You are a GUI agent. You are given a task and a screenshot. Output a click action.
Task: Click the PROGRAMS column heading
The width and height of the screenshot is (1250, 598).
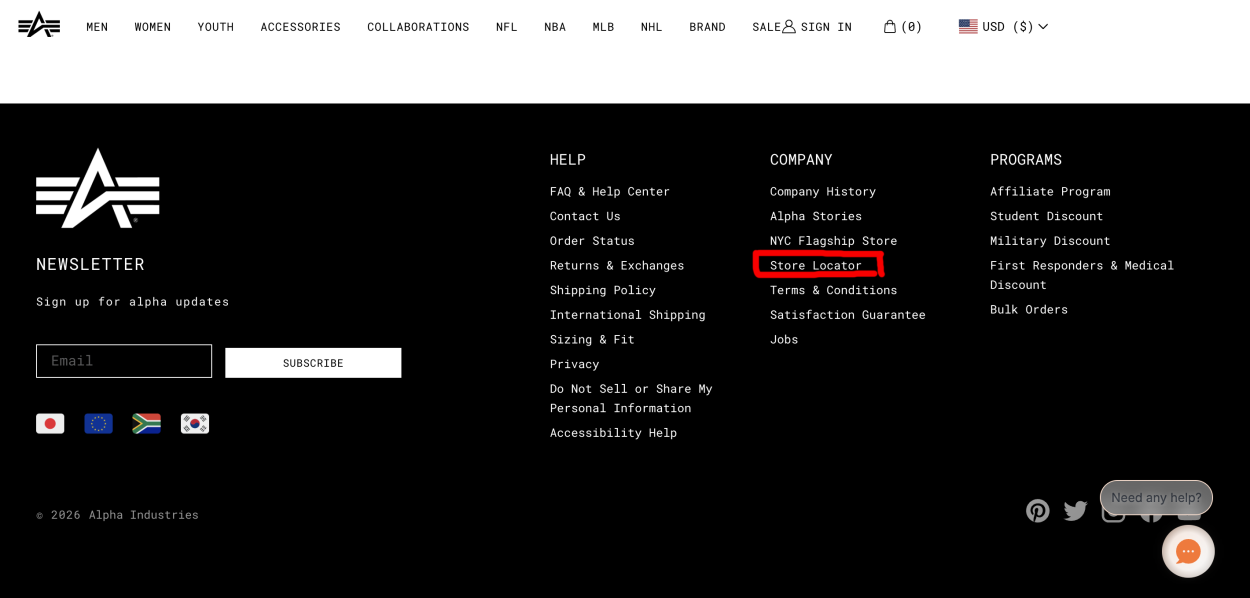[1026, 159]
